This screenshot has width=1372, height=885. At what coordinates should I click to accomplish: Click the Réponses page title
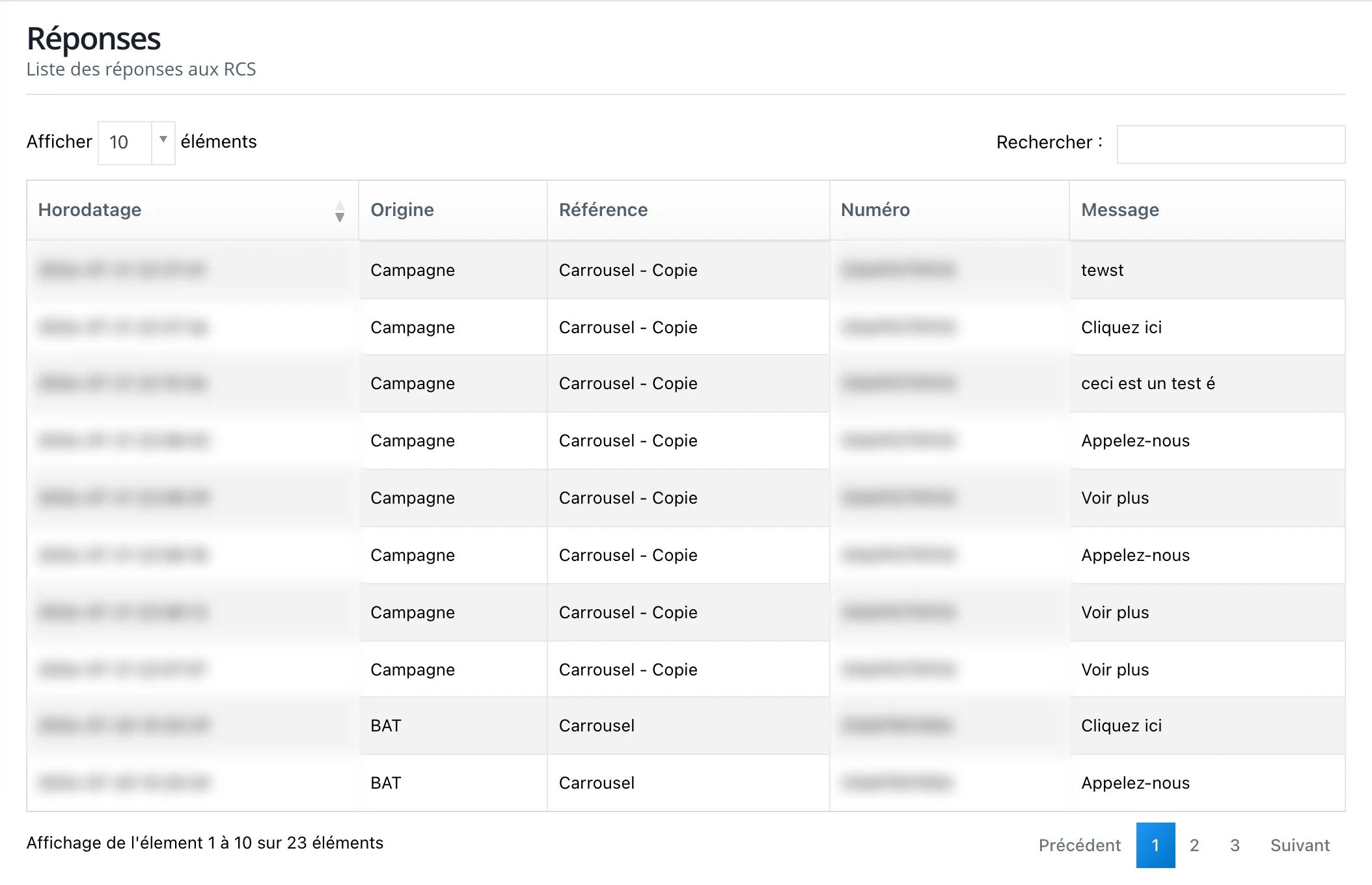click(94, 39)
